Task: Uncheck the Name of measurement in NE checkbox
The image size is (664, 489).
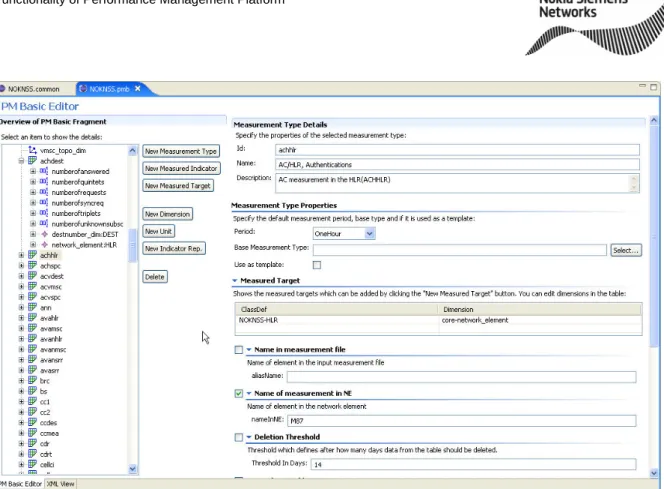Action: click(x=239, y=393)
